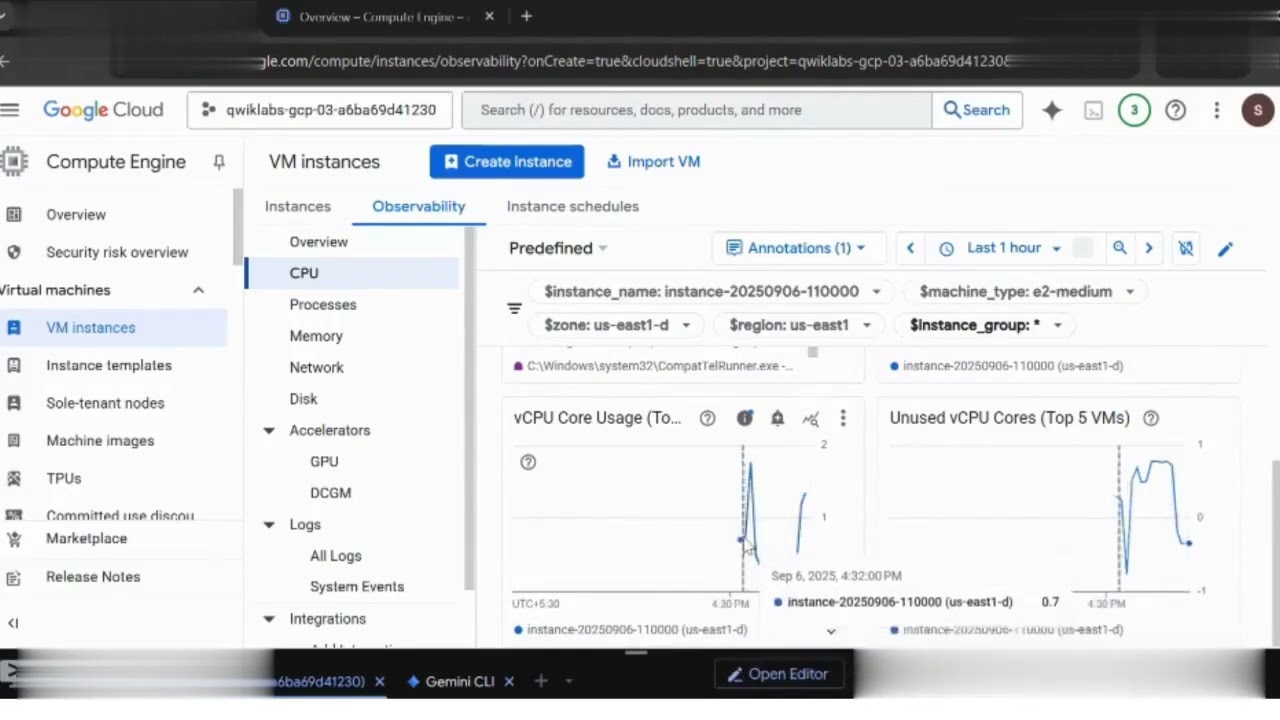Select Processes in observability tree

click(323, 305)
